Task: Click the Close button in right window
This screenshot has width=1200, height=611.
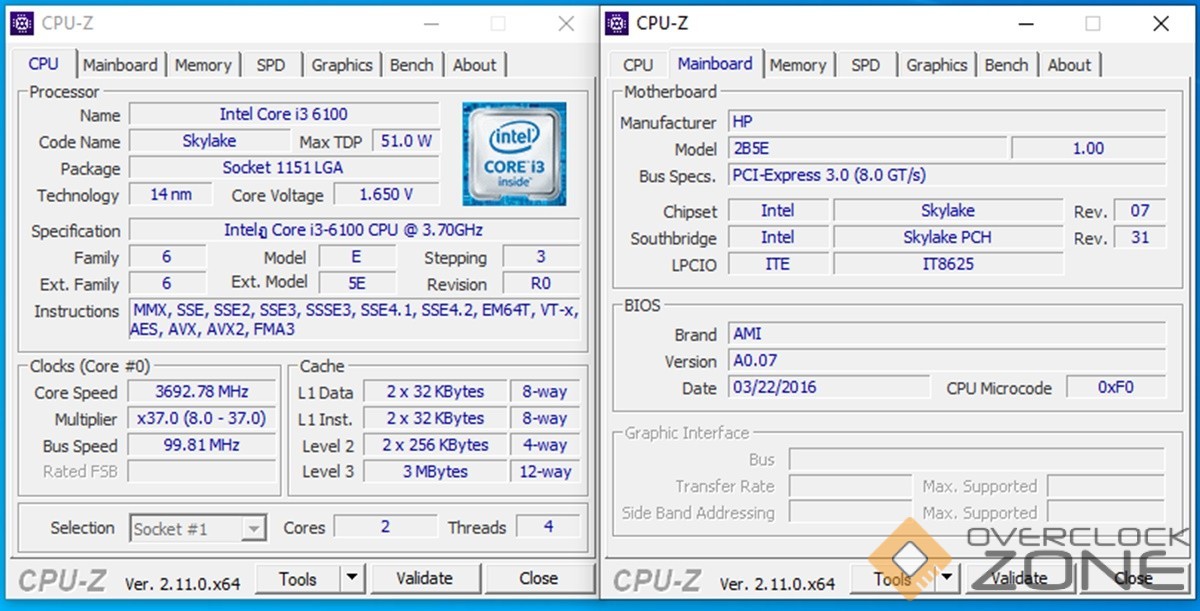Action: pyautogui.click(x=1133, y=577)
